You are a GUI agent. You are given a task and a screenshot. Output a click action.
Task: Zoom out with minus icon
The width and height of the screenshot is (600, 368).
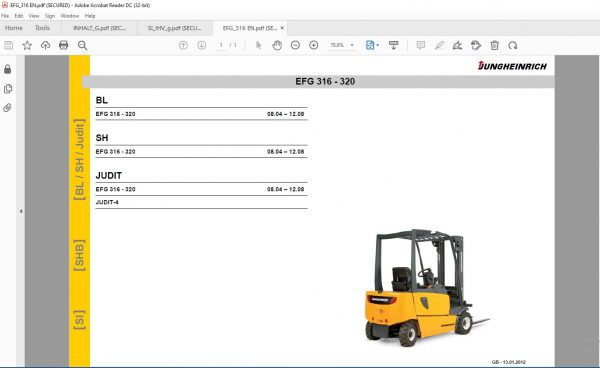295,45
